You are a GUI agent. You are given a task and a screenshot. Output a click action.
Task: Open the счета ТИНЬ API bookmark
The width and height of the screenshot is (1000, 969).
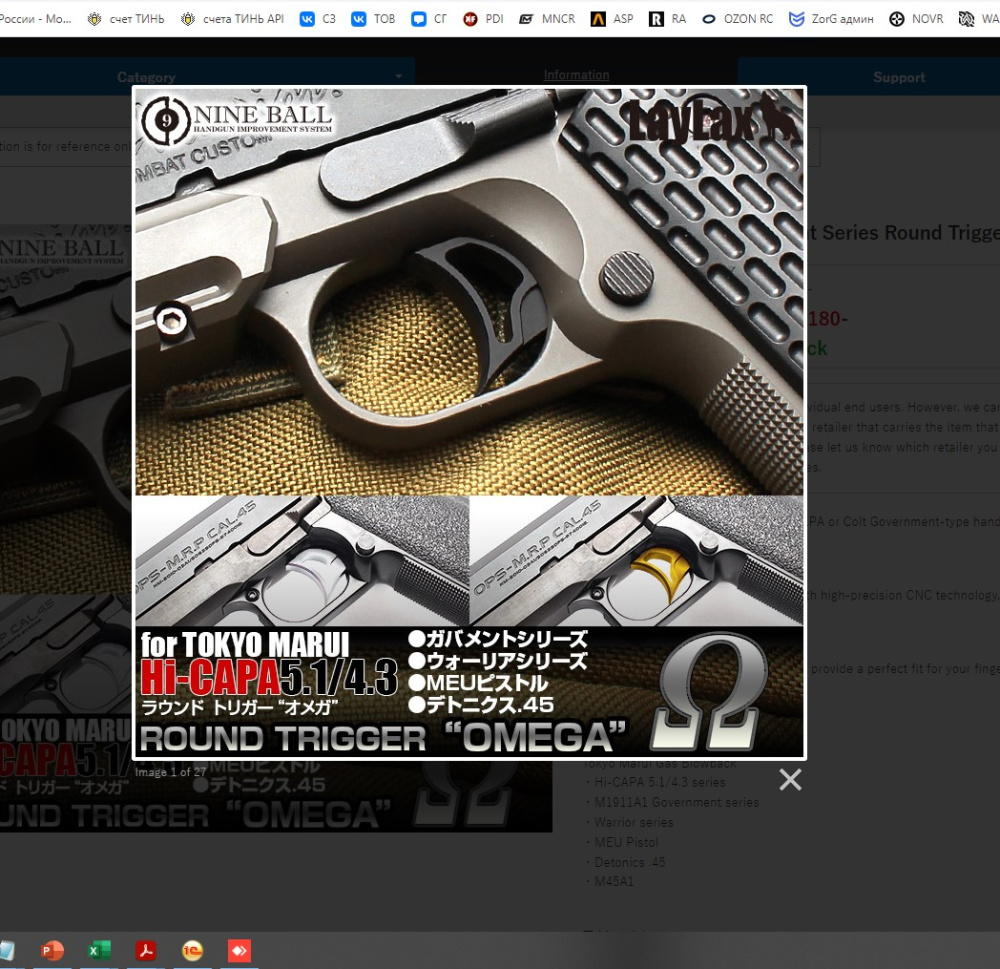click(x=233, y=19)
